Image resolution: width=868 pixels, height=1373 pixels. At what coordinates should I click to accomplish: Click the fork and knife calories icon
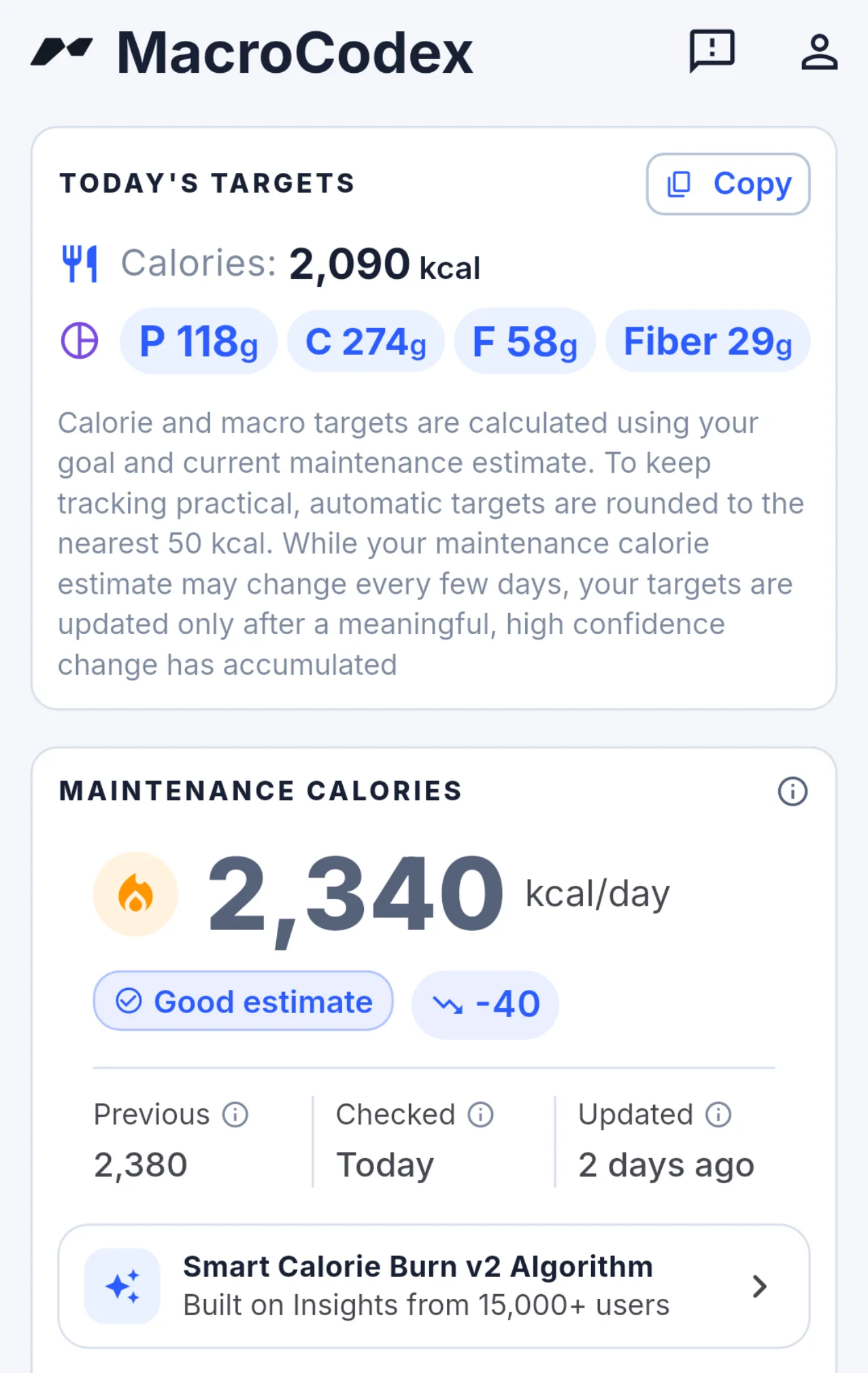80,264
